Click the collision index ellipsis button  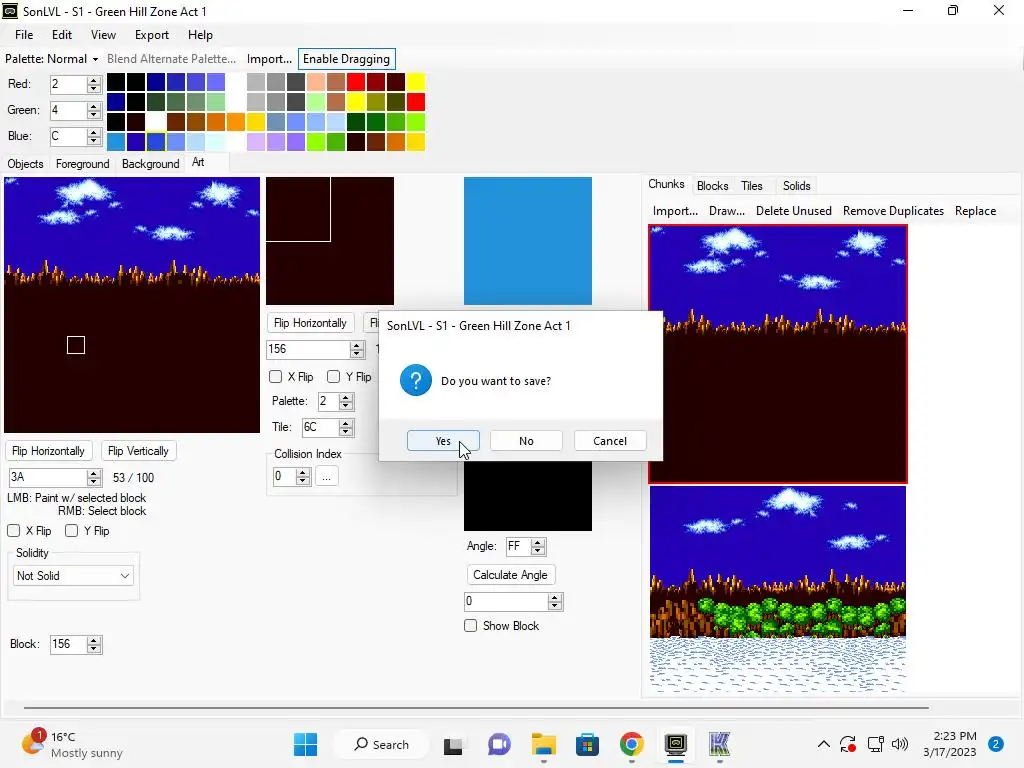[326, 476]
